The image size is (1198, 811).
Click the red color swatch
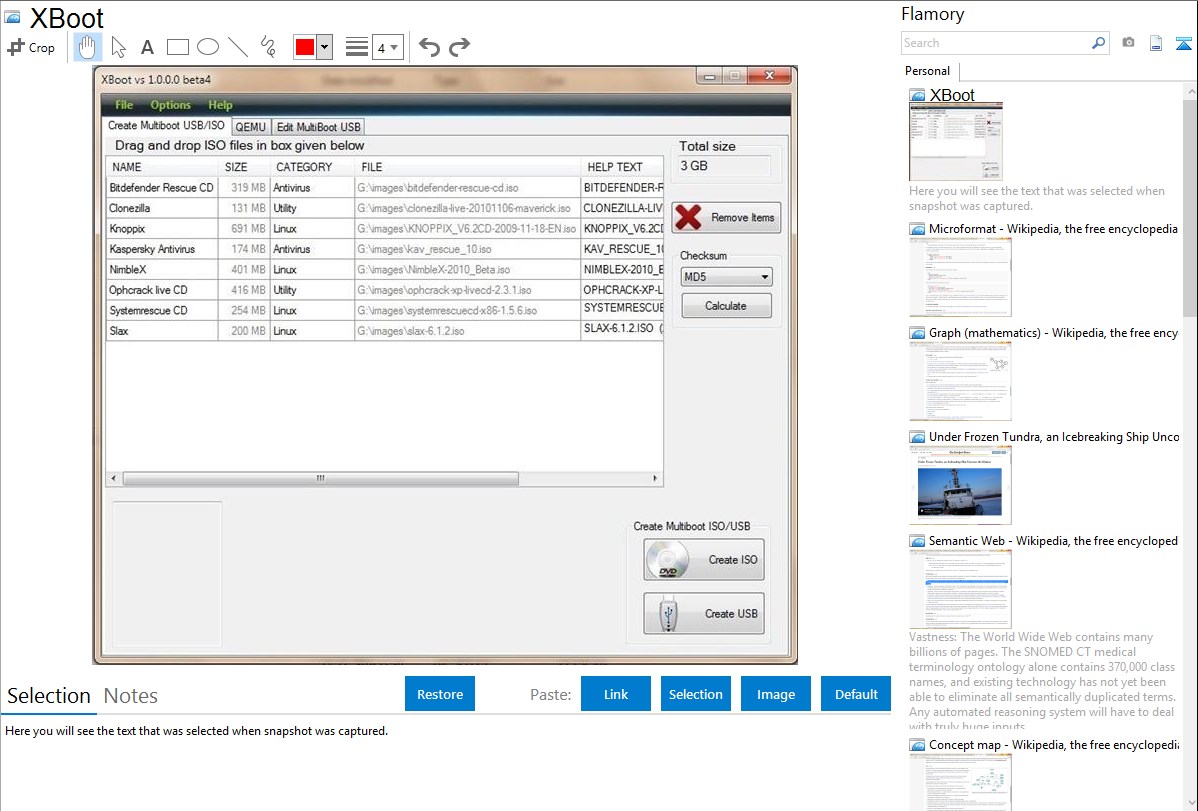(305, 47)
